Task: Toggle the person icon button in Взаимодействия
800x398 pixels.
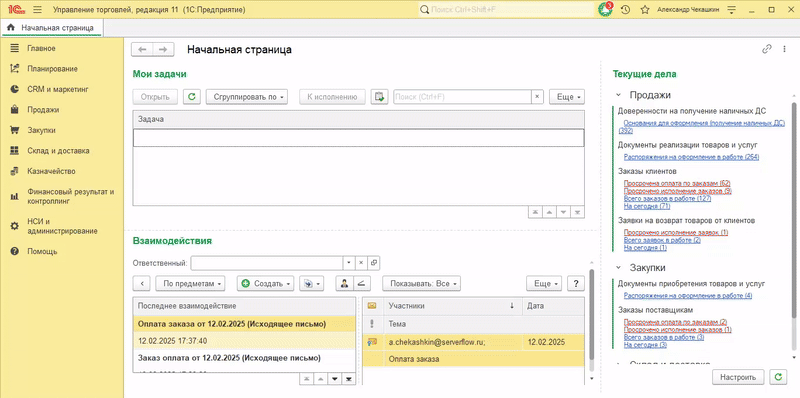Action: [x=344, y=283]
